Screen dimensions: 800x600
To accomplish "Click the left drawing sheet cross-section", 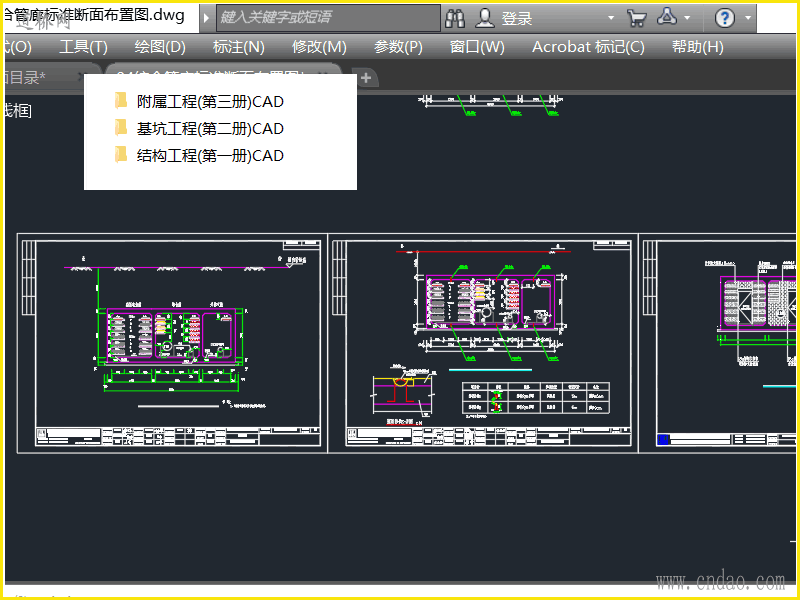I will (x=171, y=336).
